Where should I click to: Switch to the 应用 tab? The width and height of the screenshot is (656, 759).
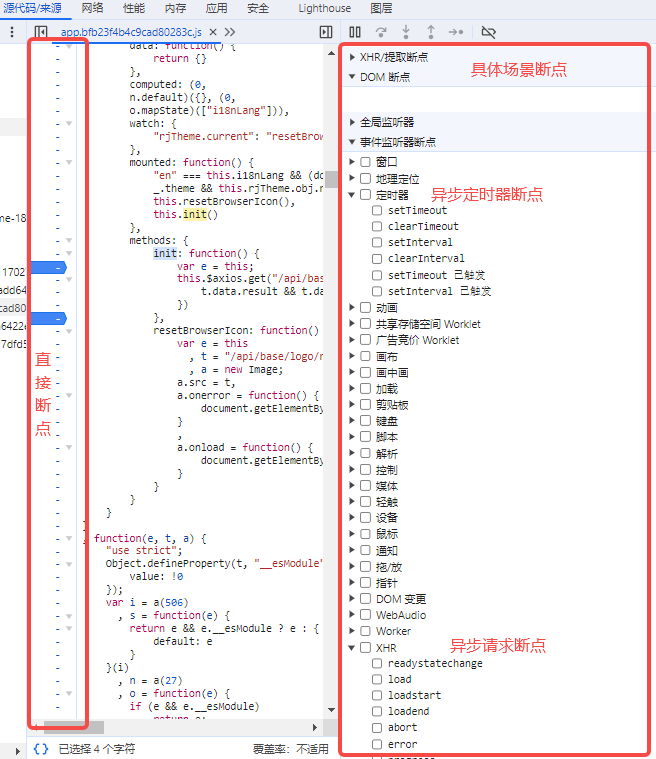216,8
